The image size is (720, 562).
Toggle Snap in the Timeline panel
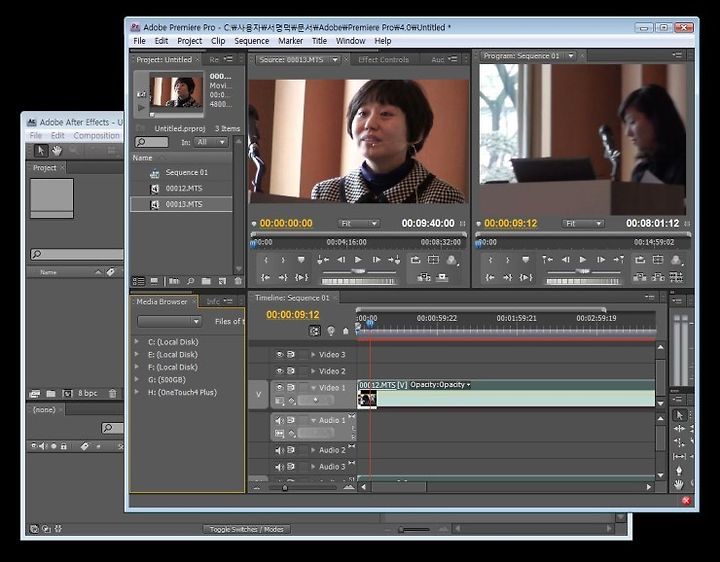(315, 331)
